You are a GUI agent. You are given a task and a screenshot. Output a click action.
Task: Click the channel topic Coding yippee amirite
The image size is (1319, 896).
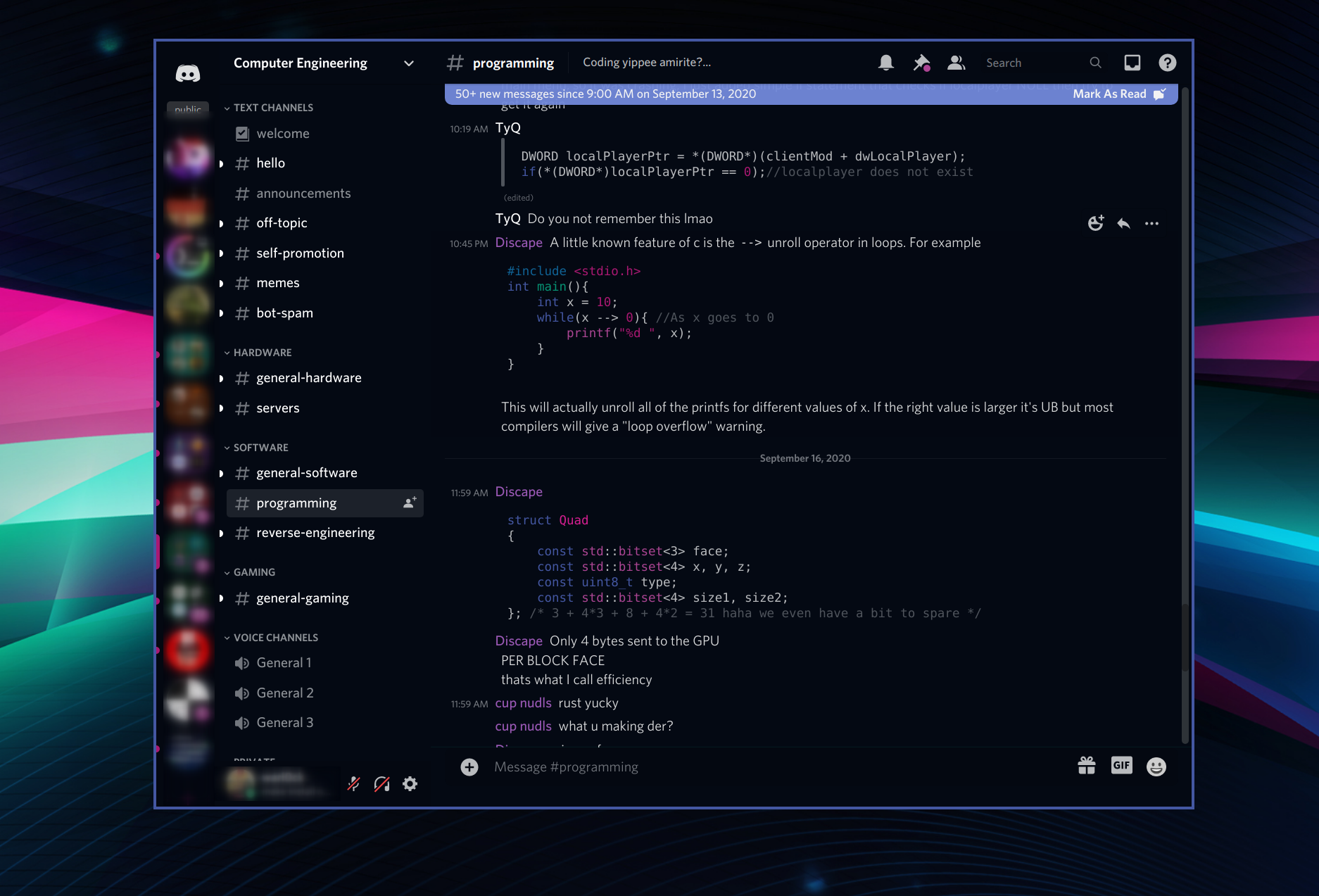click(647, 63)
